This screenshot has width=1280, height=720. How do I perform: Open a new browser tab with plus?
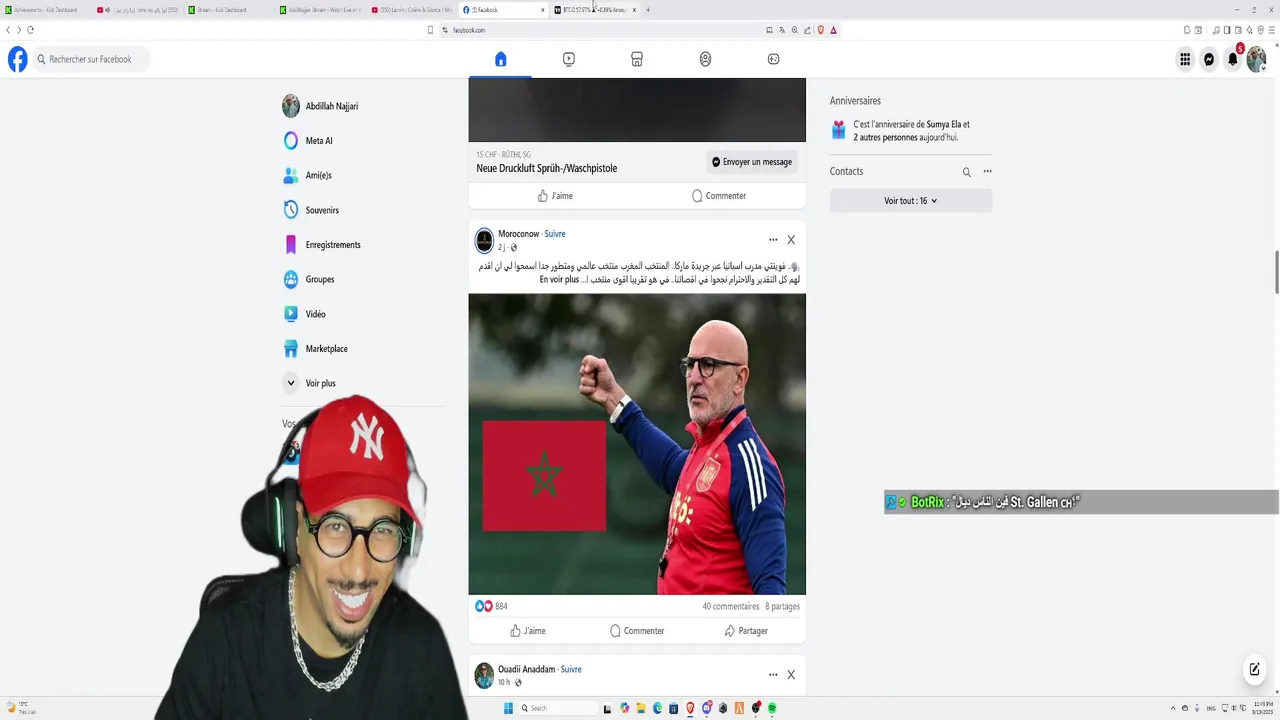point(648,10)
